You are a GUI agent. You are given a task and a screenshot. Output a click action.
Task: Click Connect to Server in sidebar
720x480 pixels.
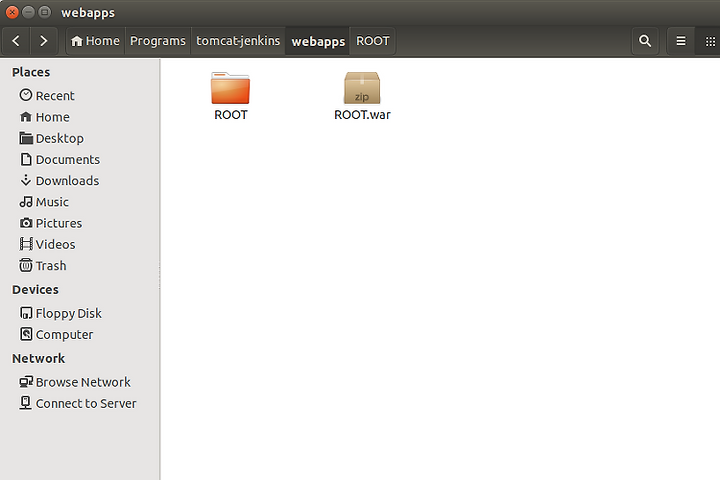coord(78,403)
